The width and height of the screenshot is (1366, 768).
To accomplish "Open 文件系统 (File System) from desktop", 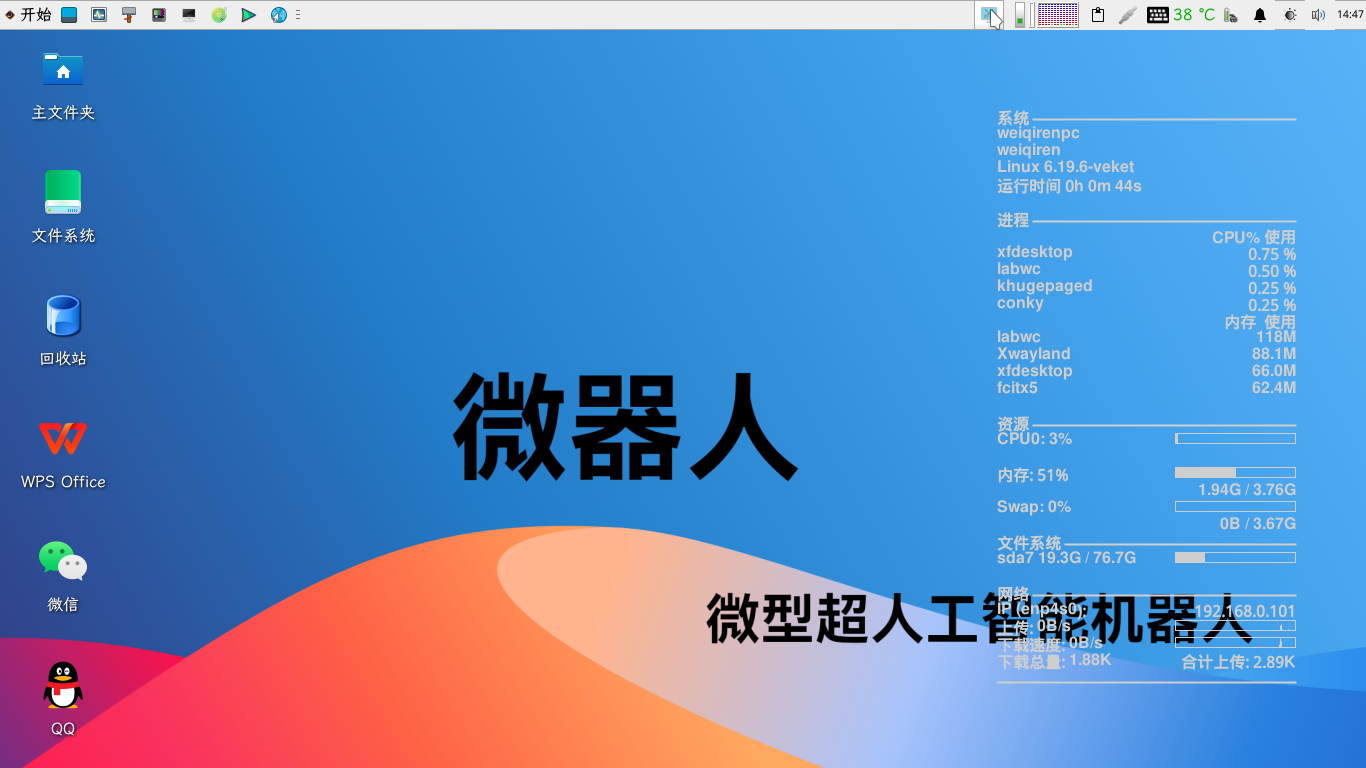I will tap(62, 192).
